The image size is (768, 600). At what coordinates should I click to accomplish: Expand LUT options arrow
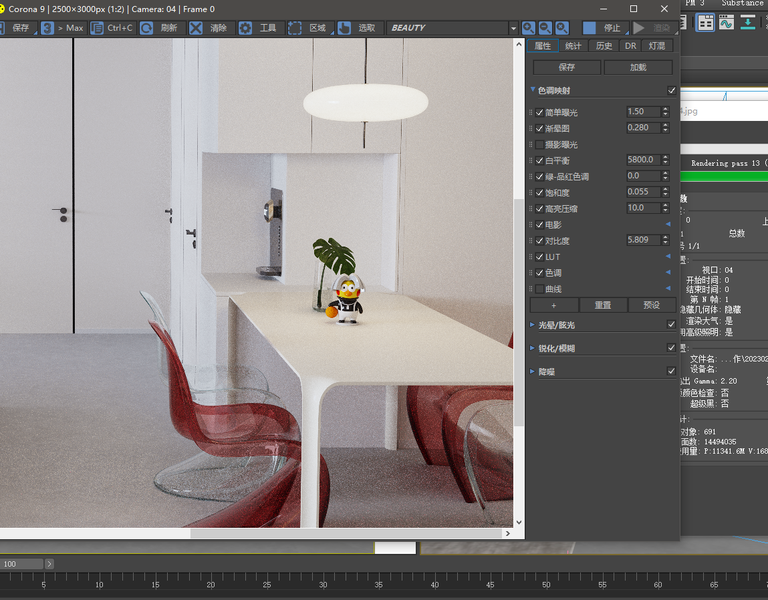click(x=668, y=256)
